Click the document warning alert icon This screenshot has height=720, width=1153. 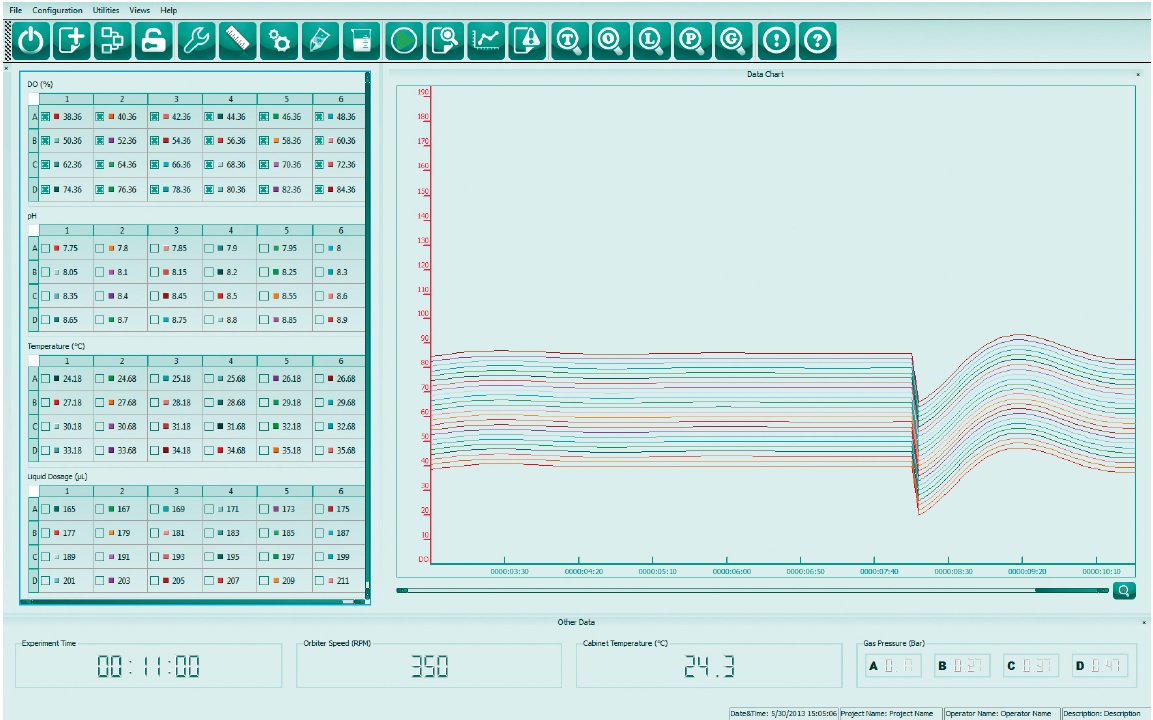(527, 40)
